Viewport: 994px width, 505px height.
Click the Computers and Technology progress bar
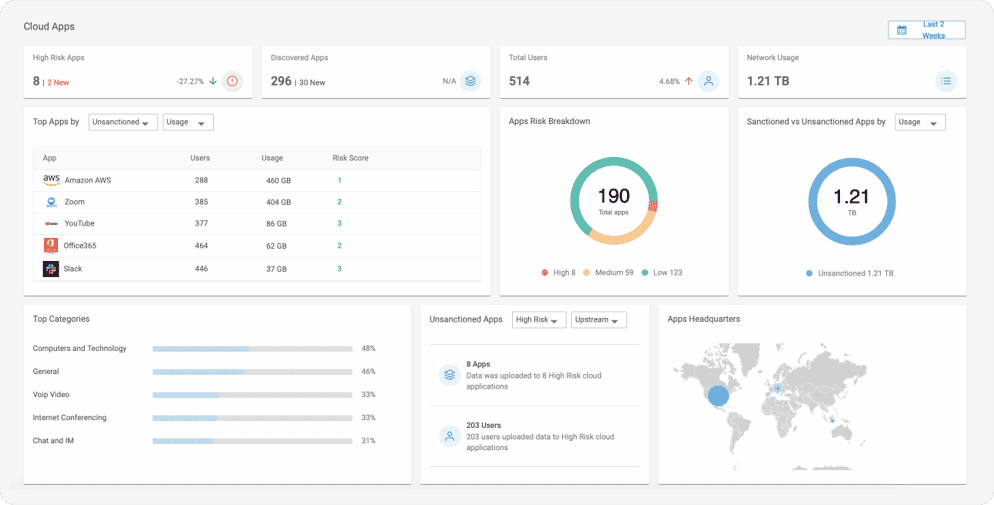[x=252, y=348]
